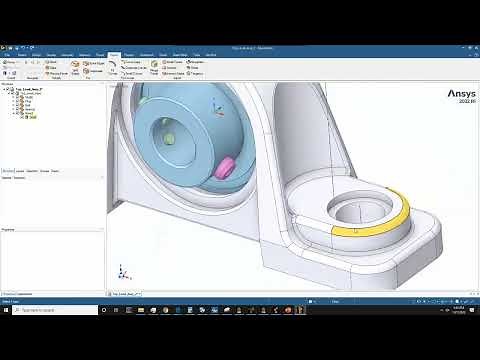Open the Structure panel tab
The image size is (480, 360).
[x=8, y=171]
